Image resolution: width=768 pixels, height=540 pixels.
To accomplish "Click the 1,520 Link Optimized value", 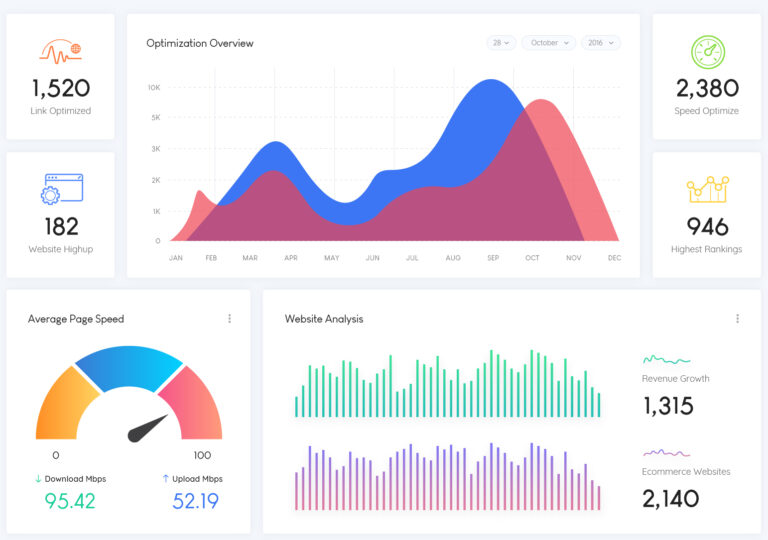I will pyautogui.click(x=60, y=88).
